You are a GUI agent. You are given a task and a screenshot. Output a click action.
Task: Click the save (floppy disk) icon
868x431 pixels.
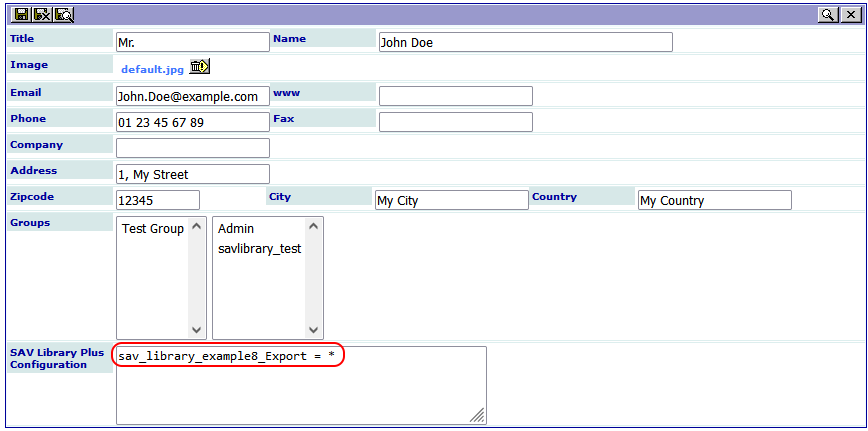click(21, 15)
